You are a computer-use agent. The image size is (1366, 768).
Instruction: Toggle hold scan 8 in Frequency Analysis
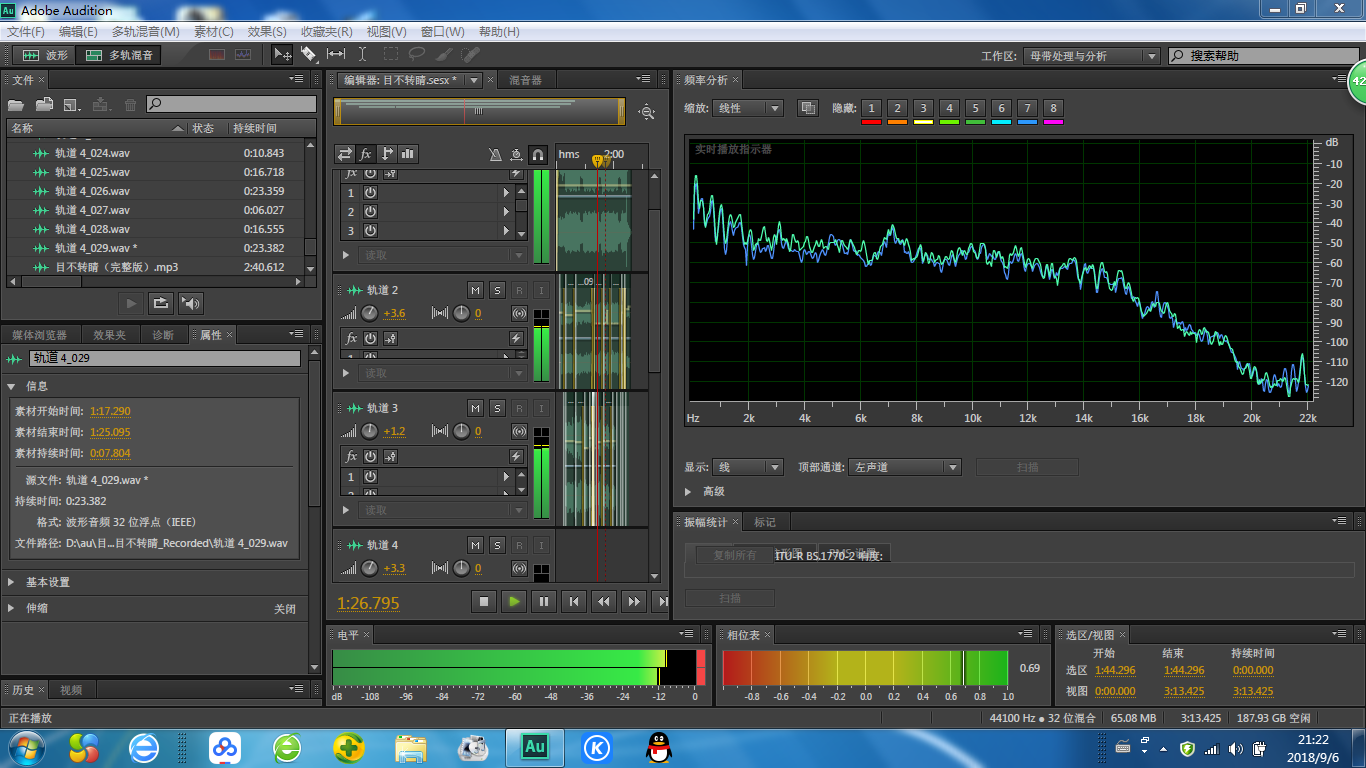click(x=1053, y=108)
